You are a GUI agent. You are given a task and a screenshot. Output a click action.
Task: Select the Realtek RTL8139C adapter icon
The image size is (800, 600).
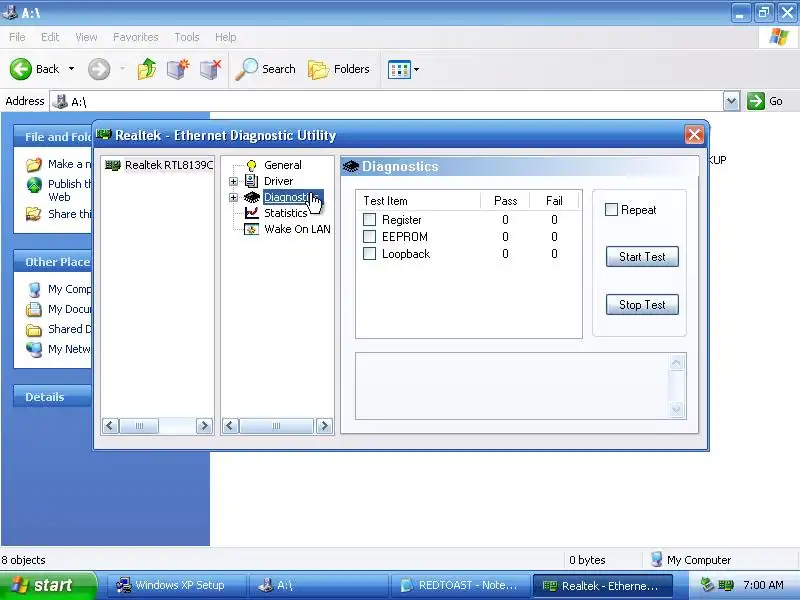(113, 165)
